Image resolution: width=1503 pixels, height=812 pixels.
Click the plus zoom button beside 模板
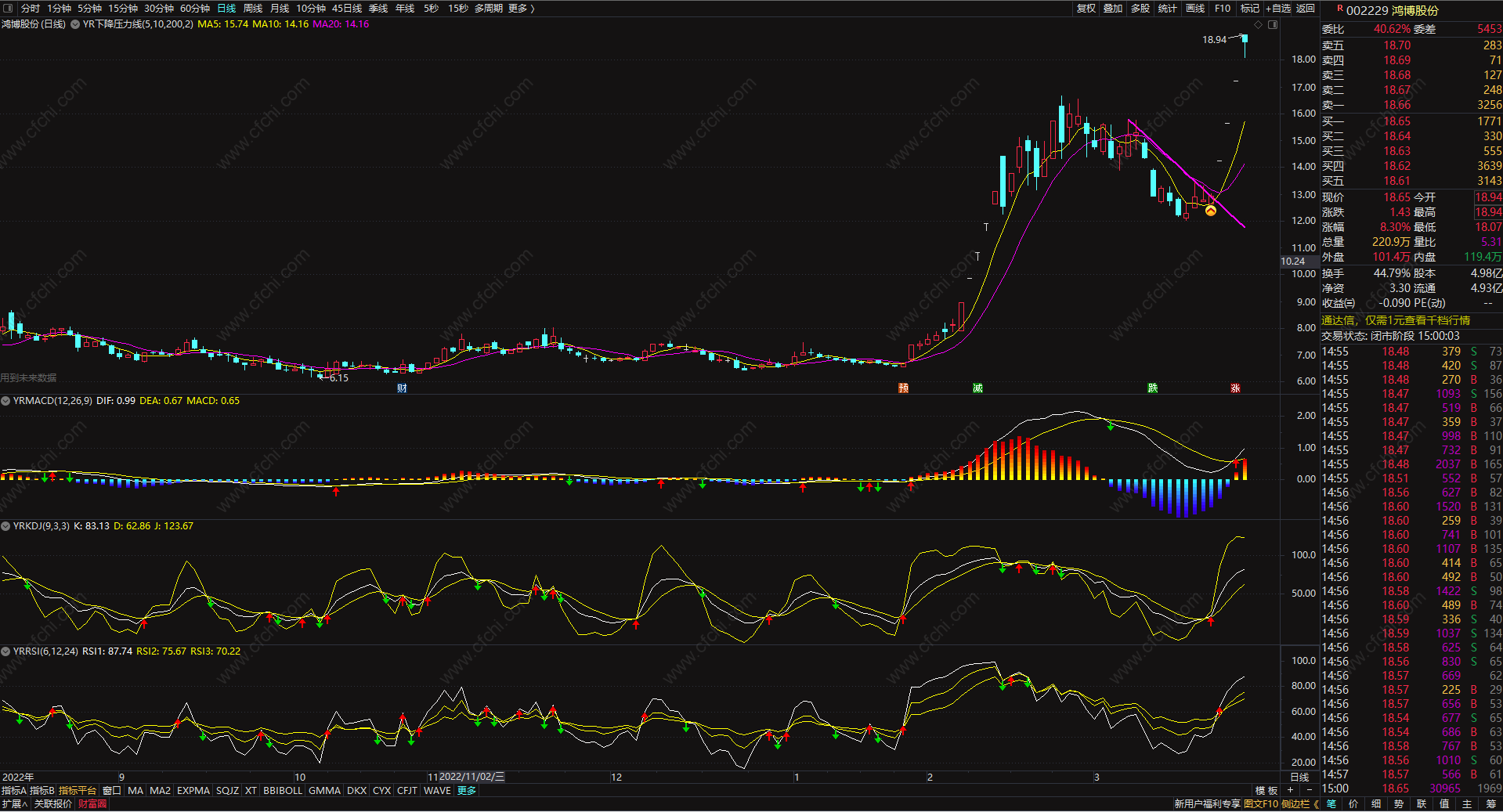point(1290,791)
